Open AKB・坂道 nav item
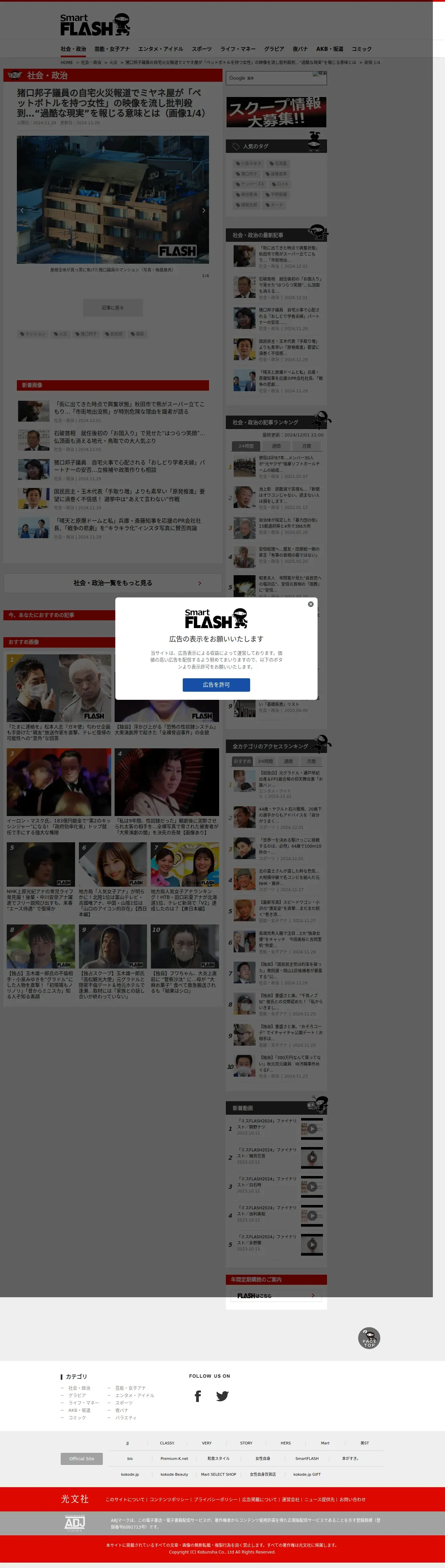445x1568 pixels. click(330, 49)
